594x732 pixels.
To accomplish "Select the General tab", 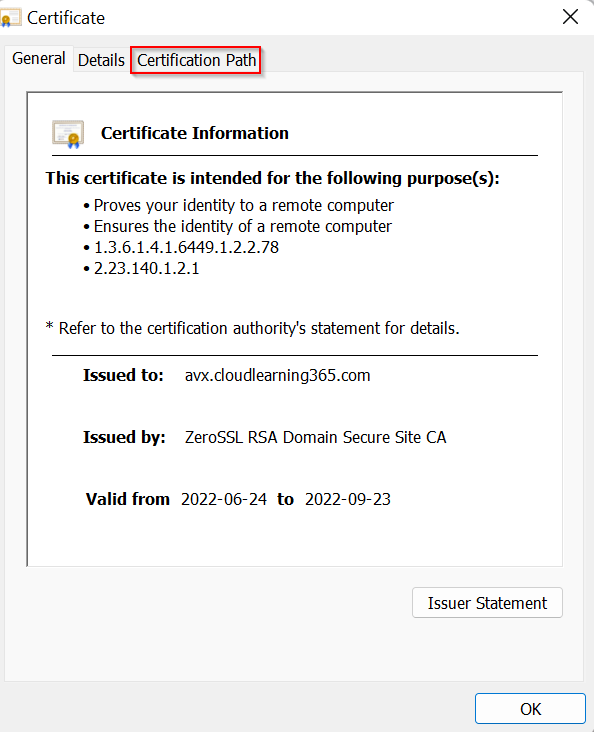I will (x=39, y=59).
